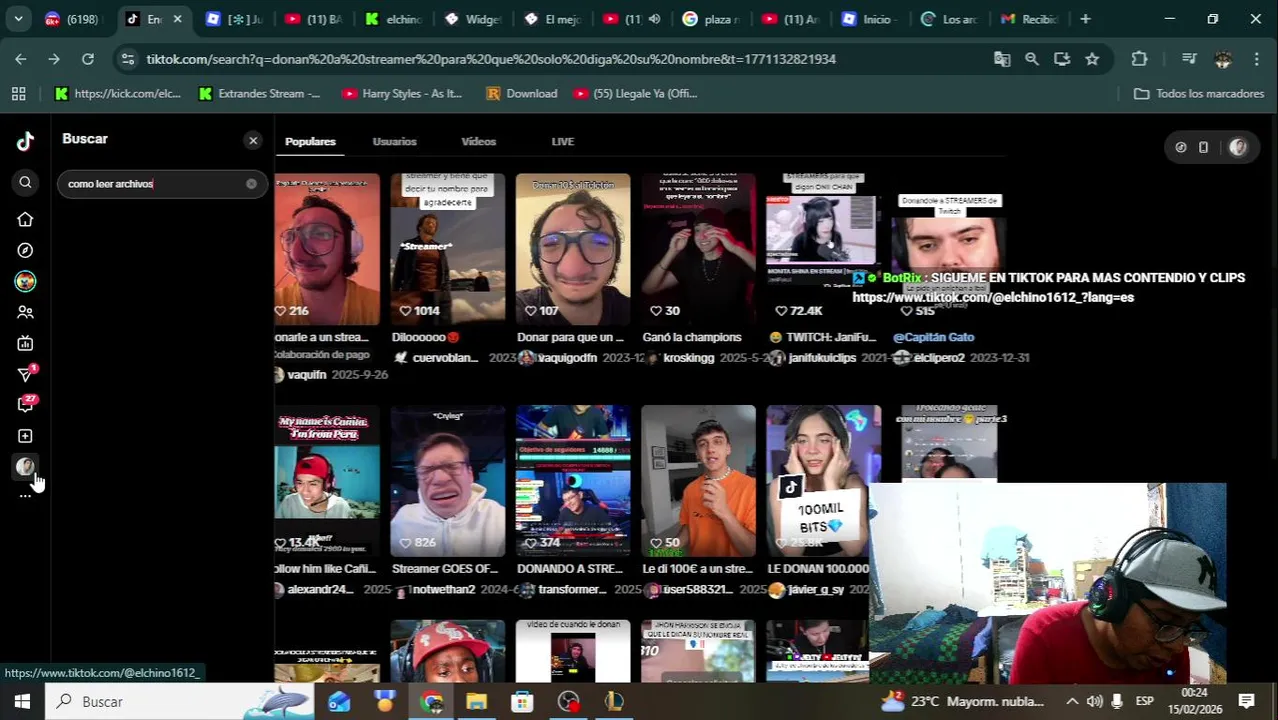
Task: Open the LIVE TV icon in the sidebar
Action: click(25, 343)
